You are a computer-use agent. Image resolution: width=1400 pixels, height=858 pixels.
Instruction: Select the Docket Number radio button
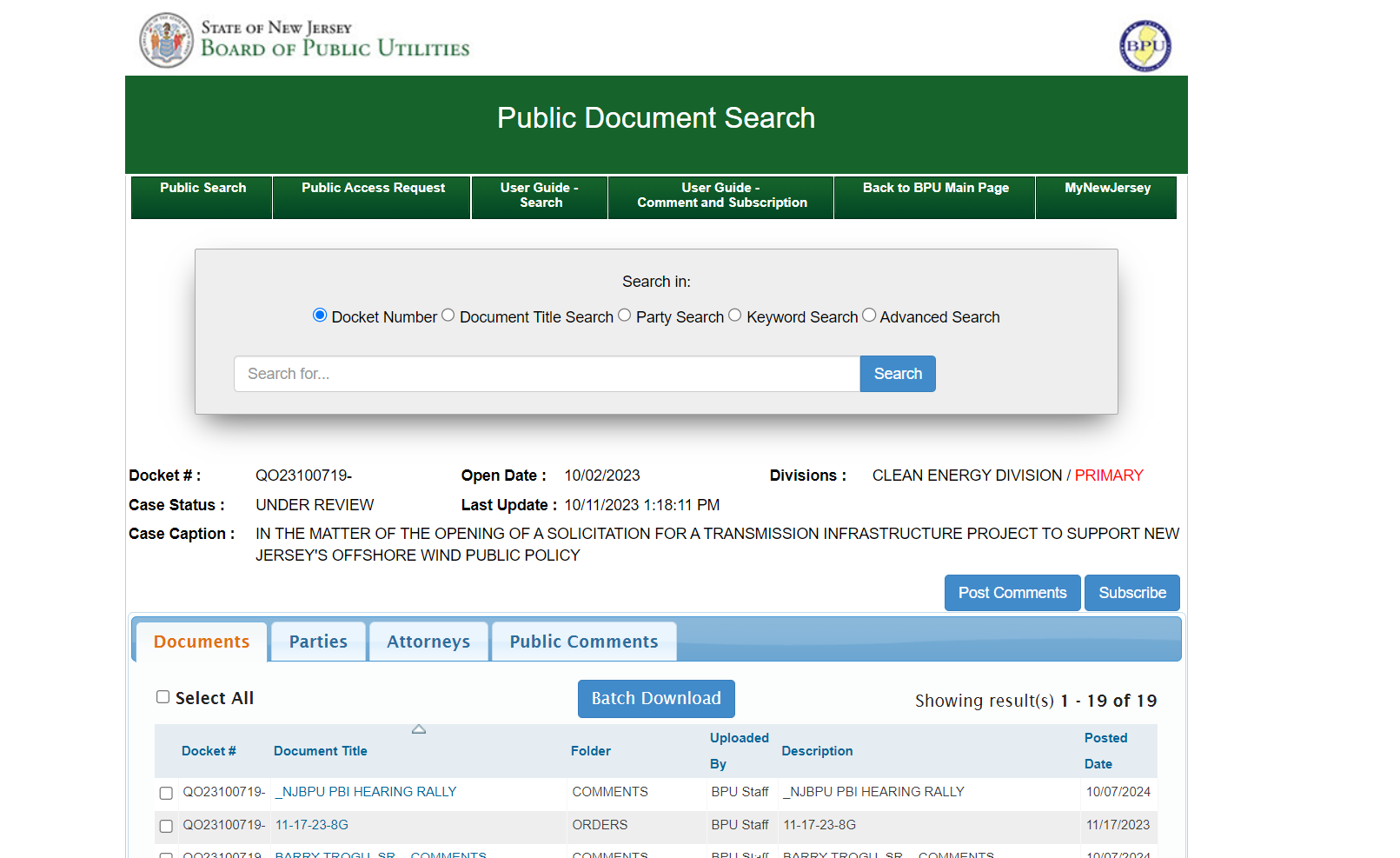click(320, 316)
